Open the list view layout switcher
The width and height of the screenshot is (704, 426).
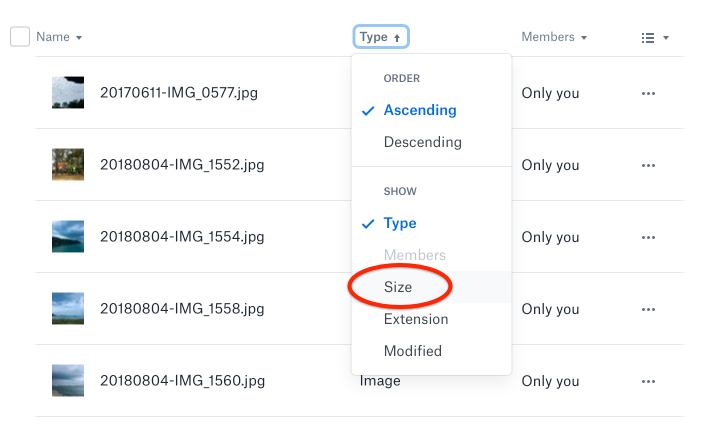click(654, 38)
